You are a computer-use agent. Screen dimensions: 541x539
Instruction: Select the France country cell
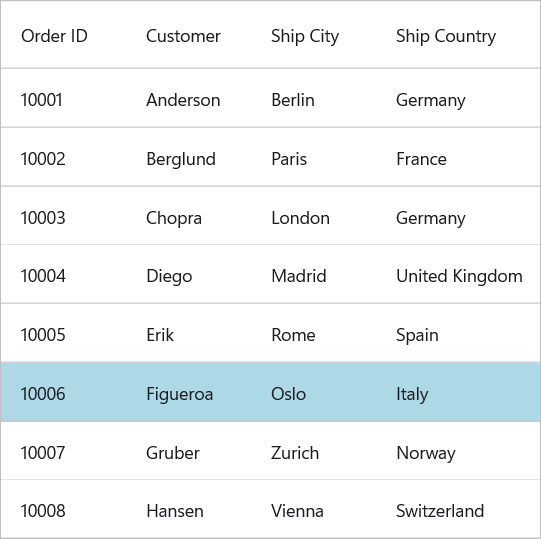click(x=458, y=157)
